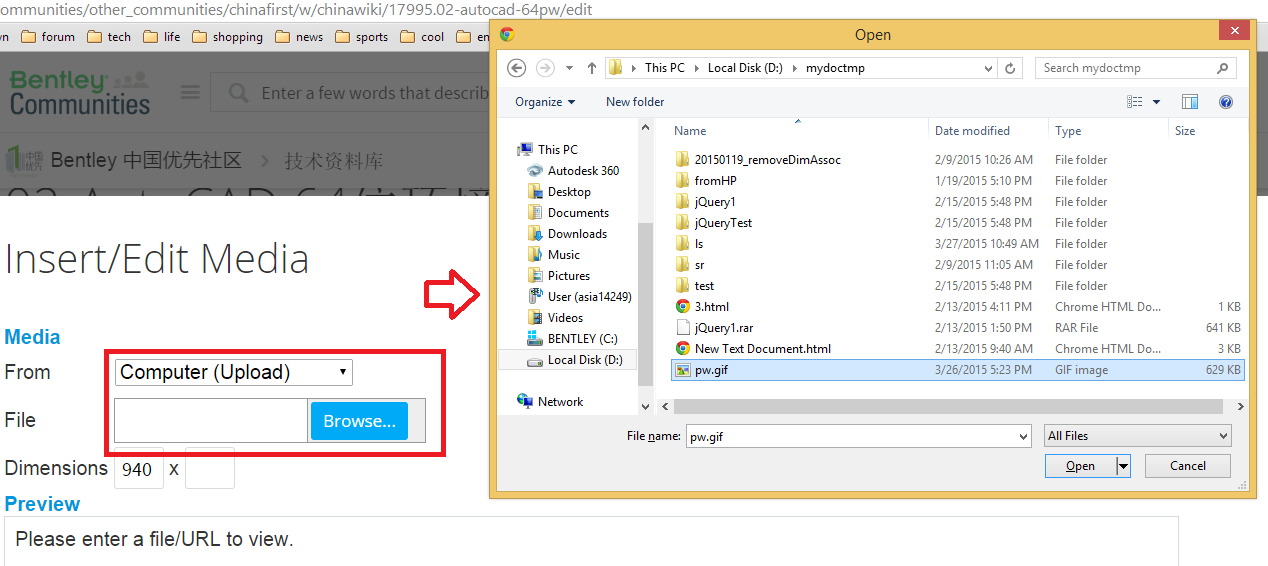The width and height of the screenshot is (1268, 566).
Task: Click the File name text field
Action: (850, 436)
